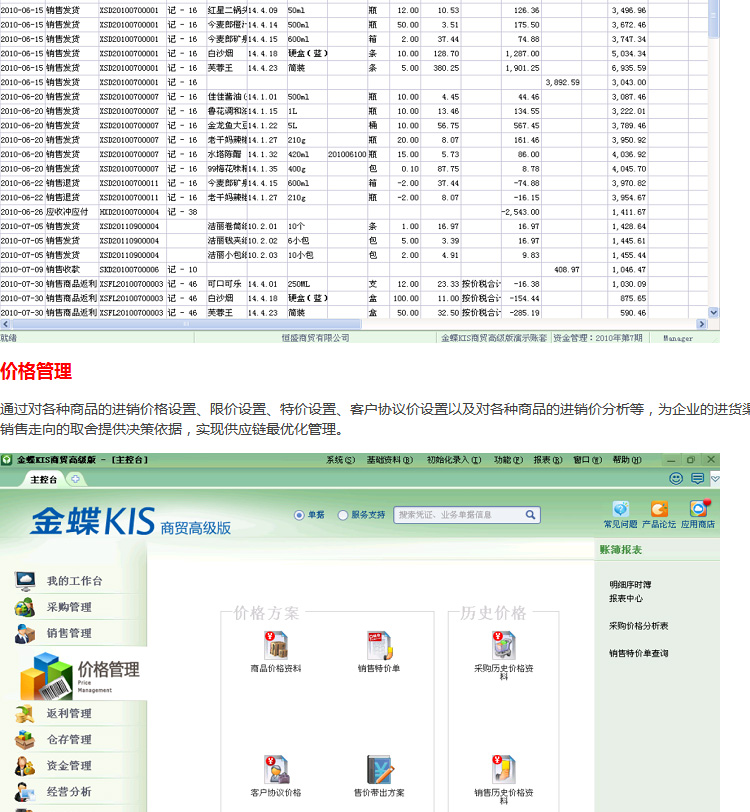
Task: Open 基础资料(B) menu
Action: pyautogui.click(x=390, y=460)
